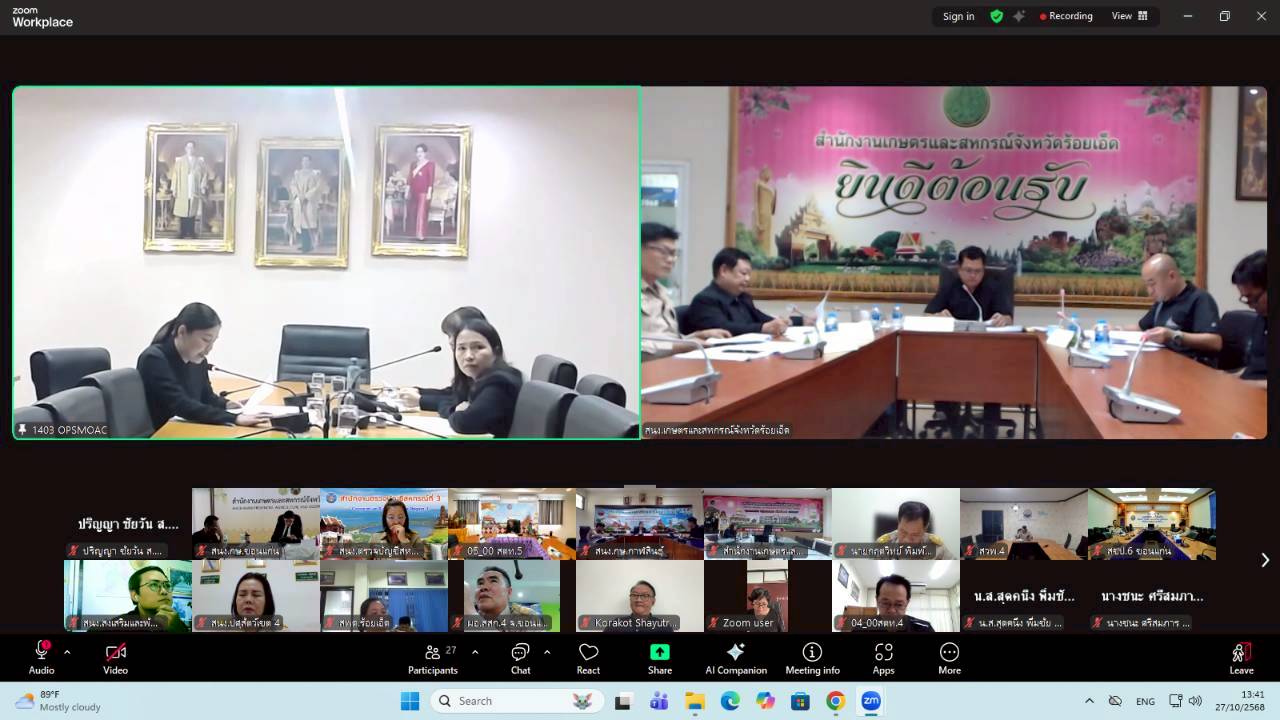Open the More options menu
This screenshot has height=720, width=1280.
[x=949, y=657]
